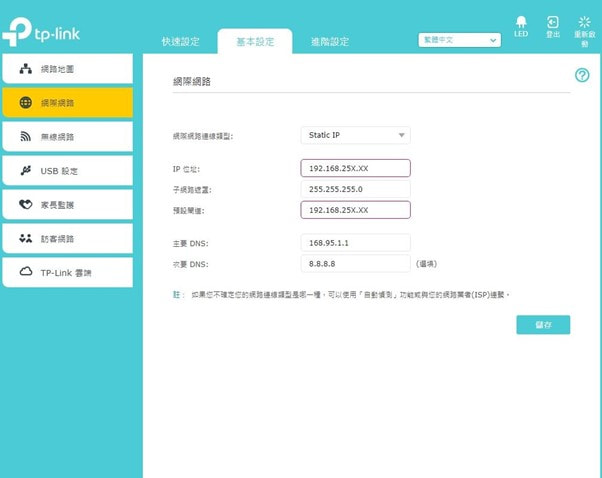Open the 網際網路 sidebar menu

click(x=68, y=103)
